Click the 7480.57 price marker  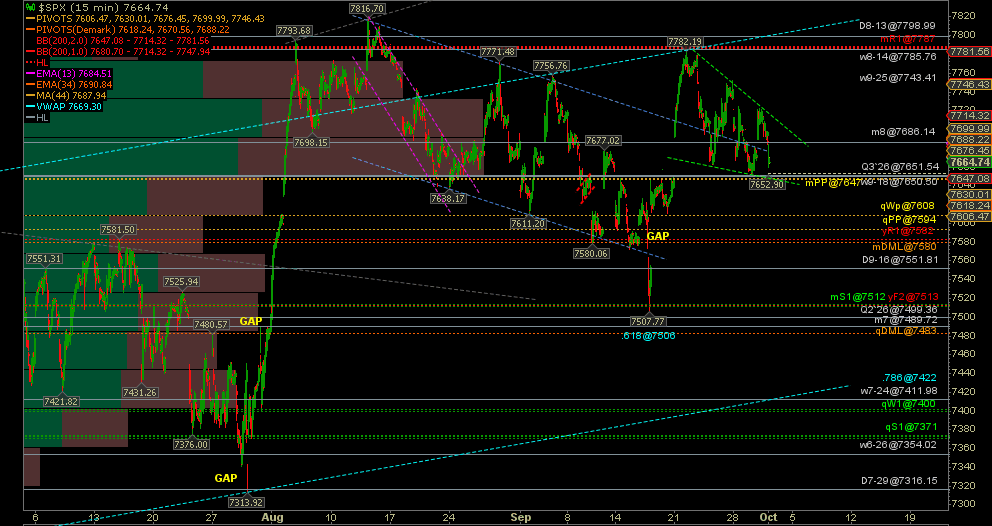tap(211, 324)
